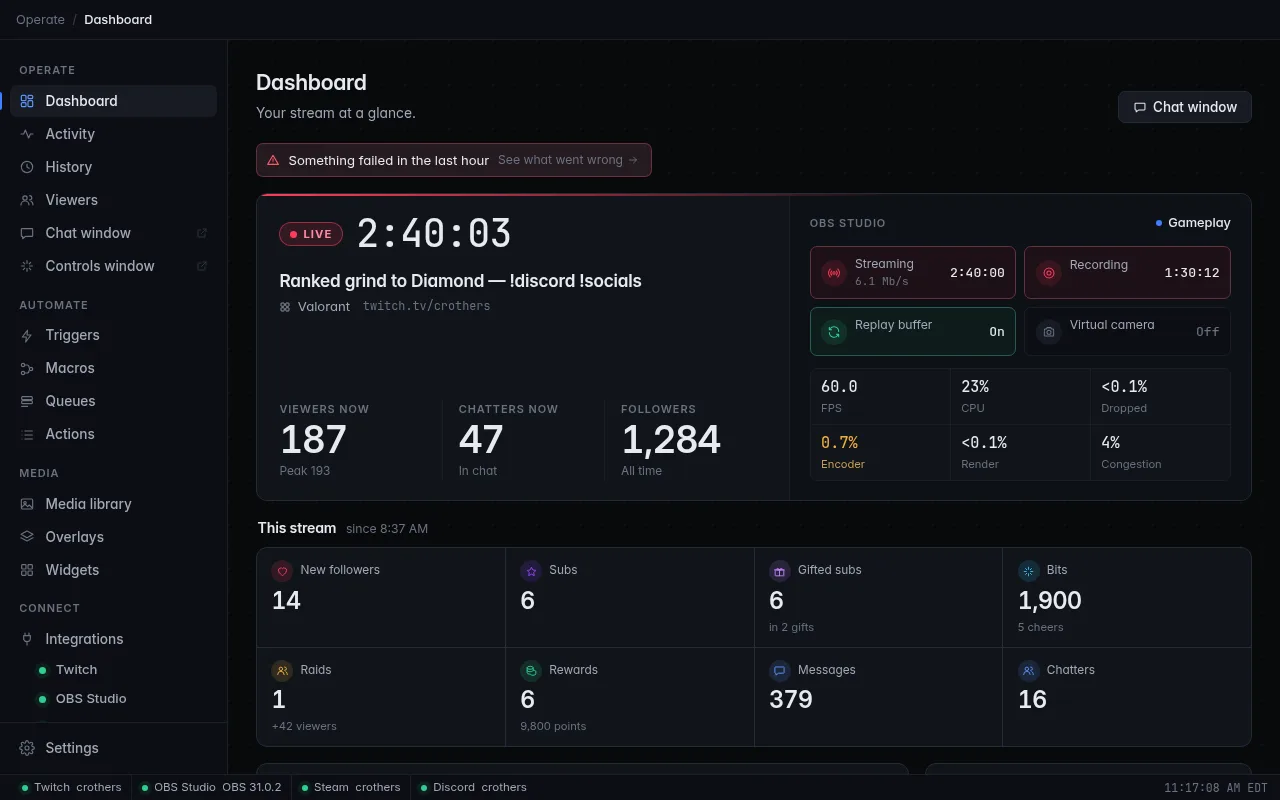The image size is (1280, 800).
Task: Click the Steam crothers status bar entry
Action: point(351,787)
